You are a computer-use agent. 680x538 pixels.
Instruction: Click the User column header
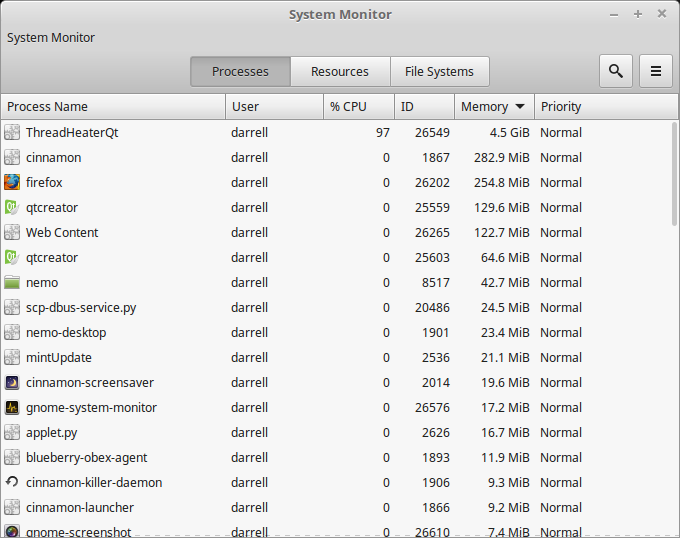point(274,107)
